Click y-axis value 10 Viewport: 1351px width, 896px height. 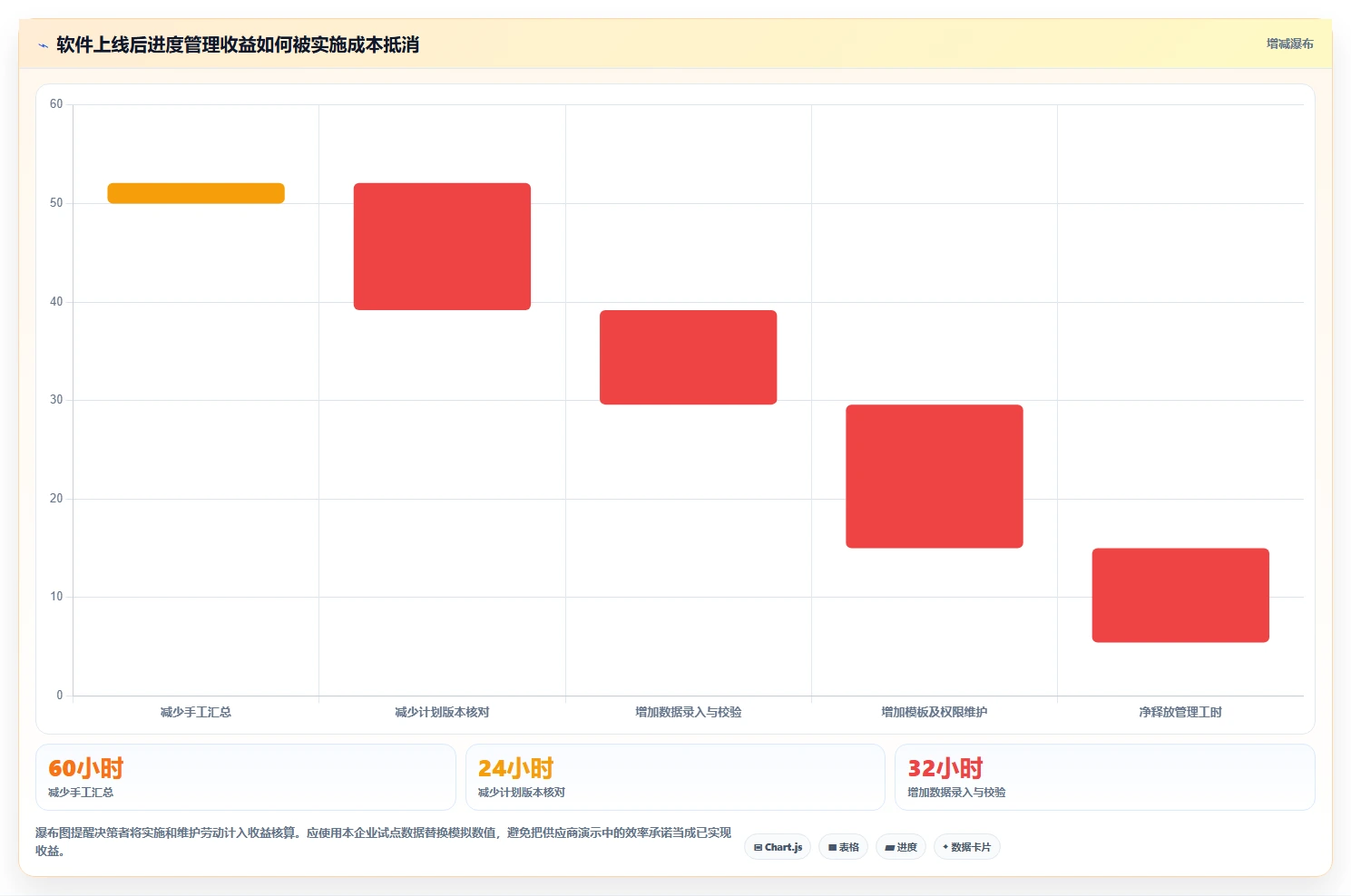(x=56, y=597)
